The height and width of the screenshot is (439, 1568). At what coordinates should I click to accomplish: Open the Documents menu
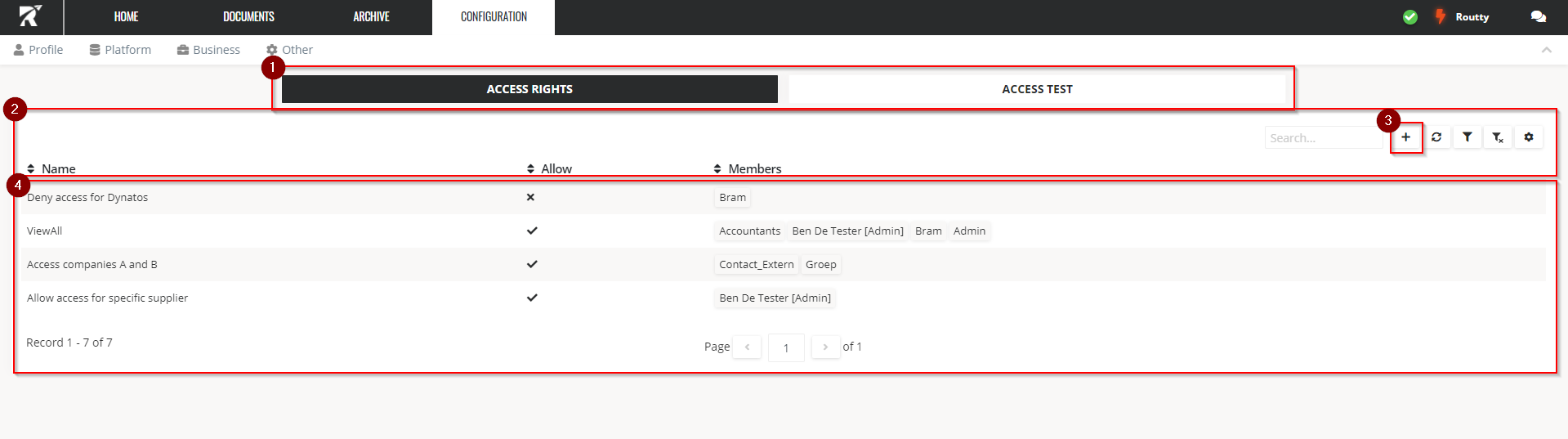pos(248,17)
